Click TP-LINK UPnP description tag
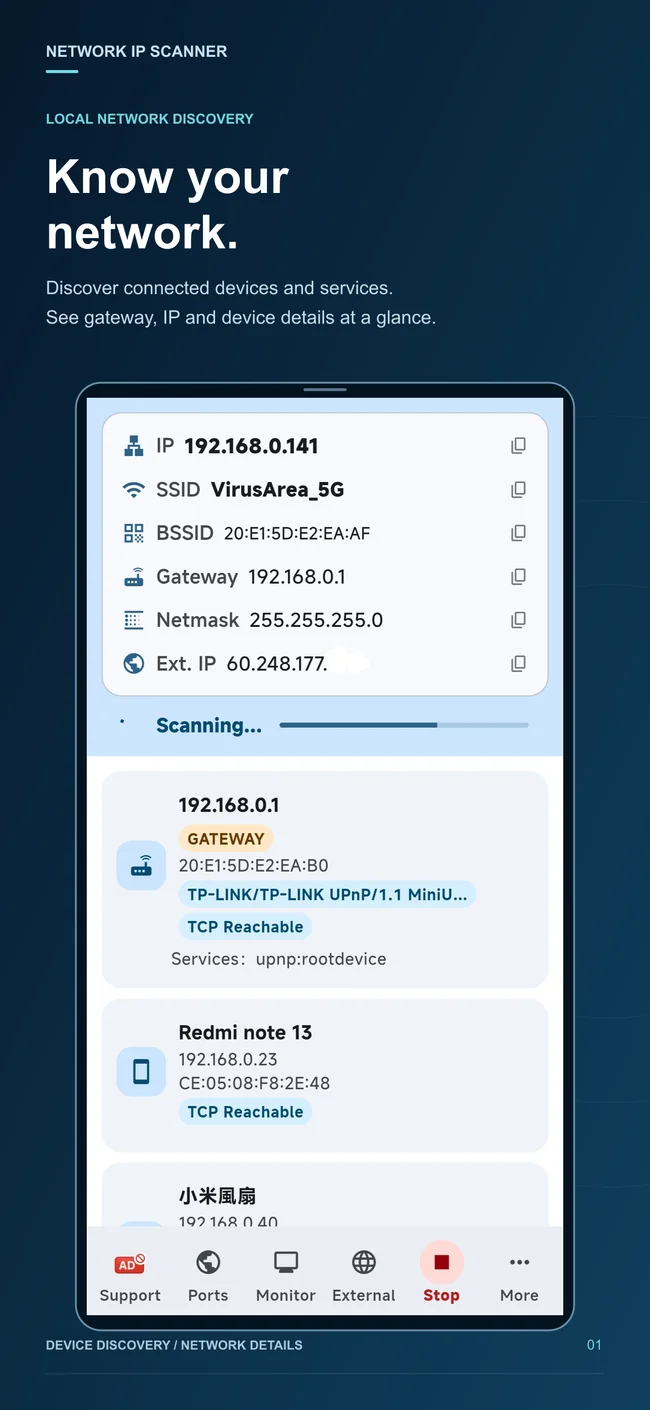Viewport: 650px width, 1410px height. click(327, 895)
